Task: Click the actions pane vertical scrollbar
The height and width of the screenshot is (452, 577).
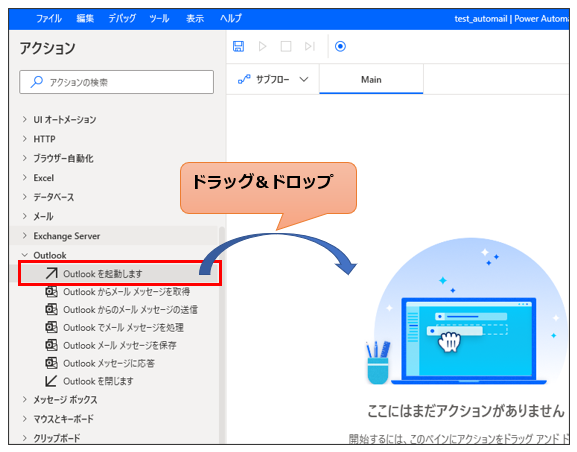Action: click(x=222, y=335)
